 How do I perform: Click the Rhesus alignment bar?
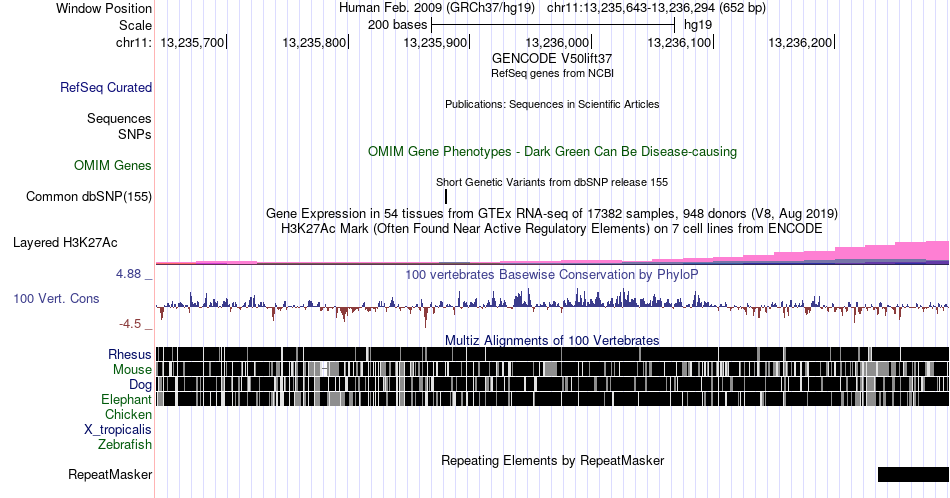[x=553, y=354]
